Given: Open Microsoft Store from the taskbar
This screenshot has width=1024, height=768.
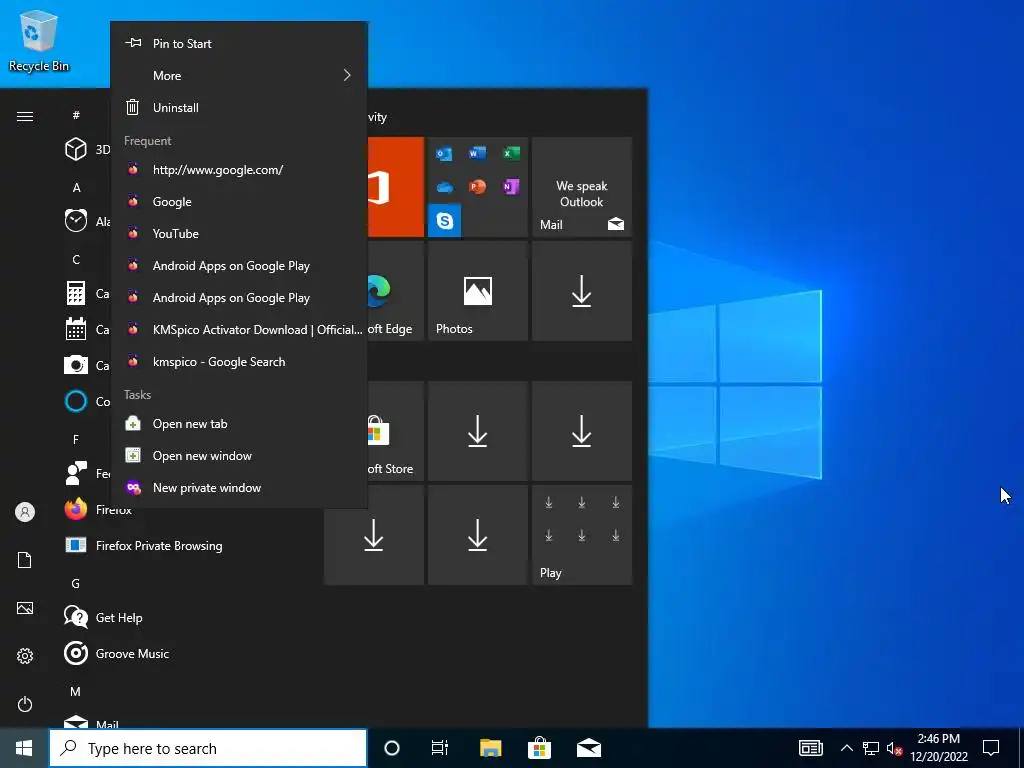Looking at the screenshot, I should point(539,748).
